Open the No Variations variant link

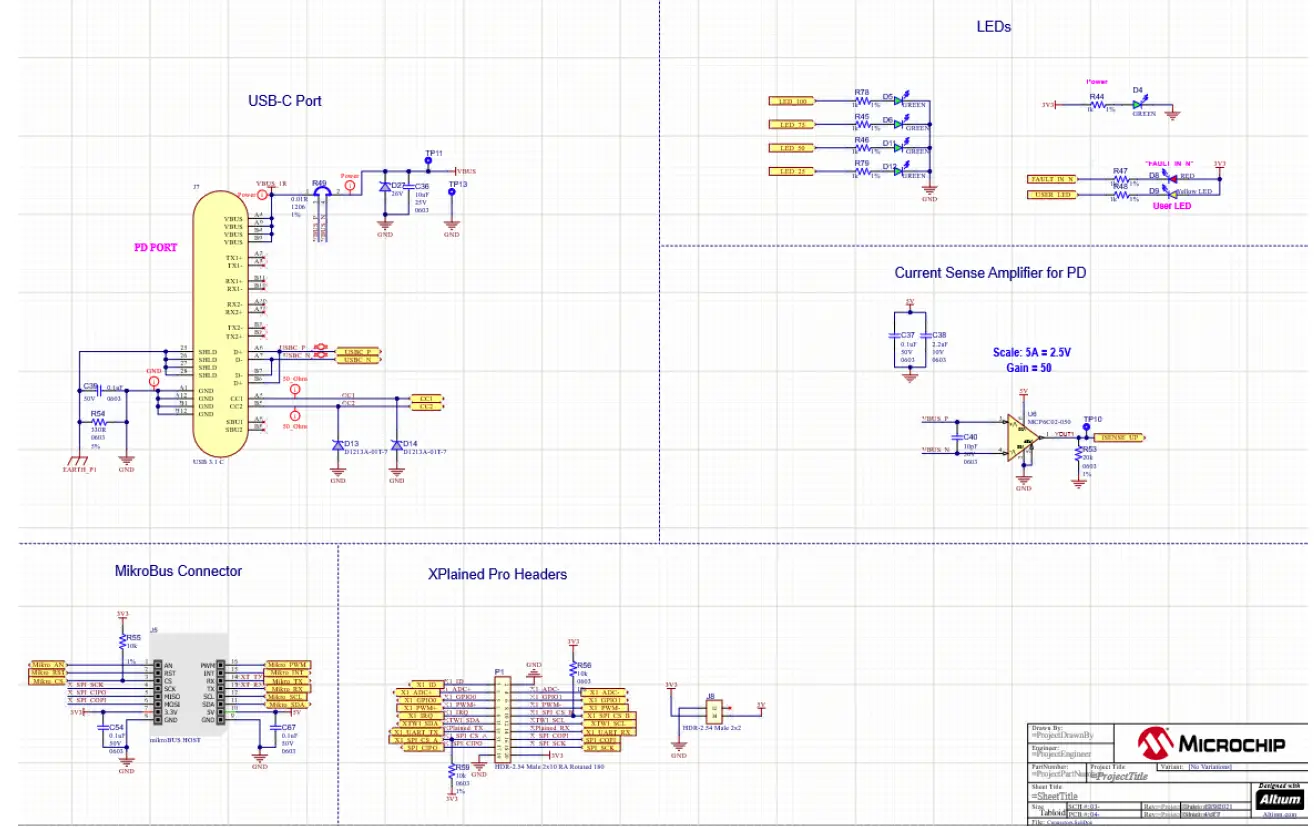1212,766
